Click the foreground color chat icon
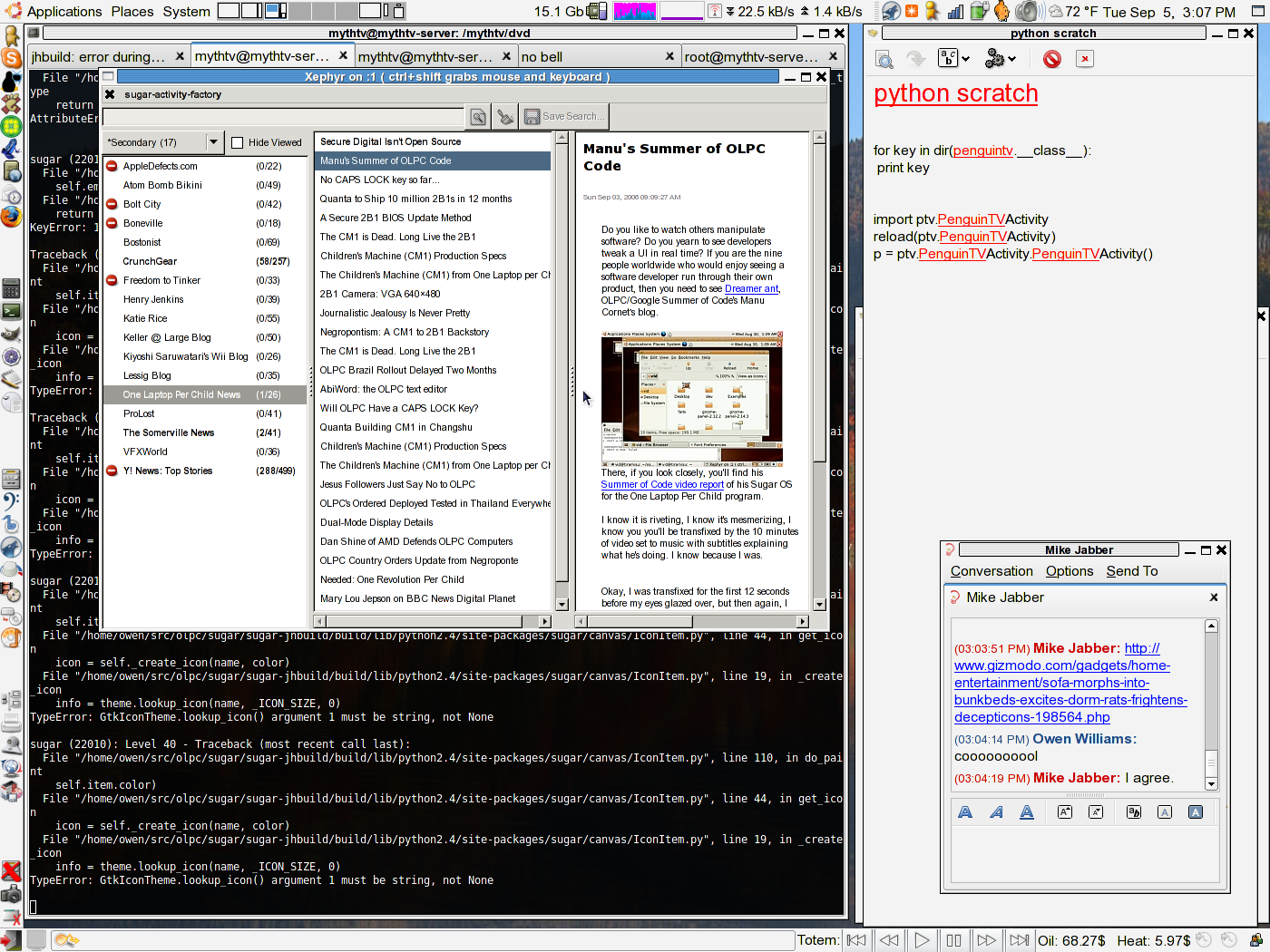This screenshot has width=1270, height=952. (x=1165, y=812)
